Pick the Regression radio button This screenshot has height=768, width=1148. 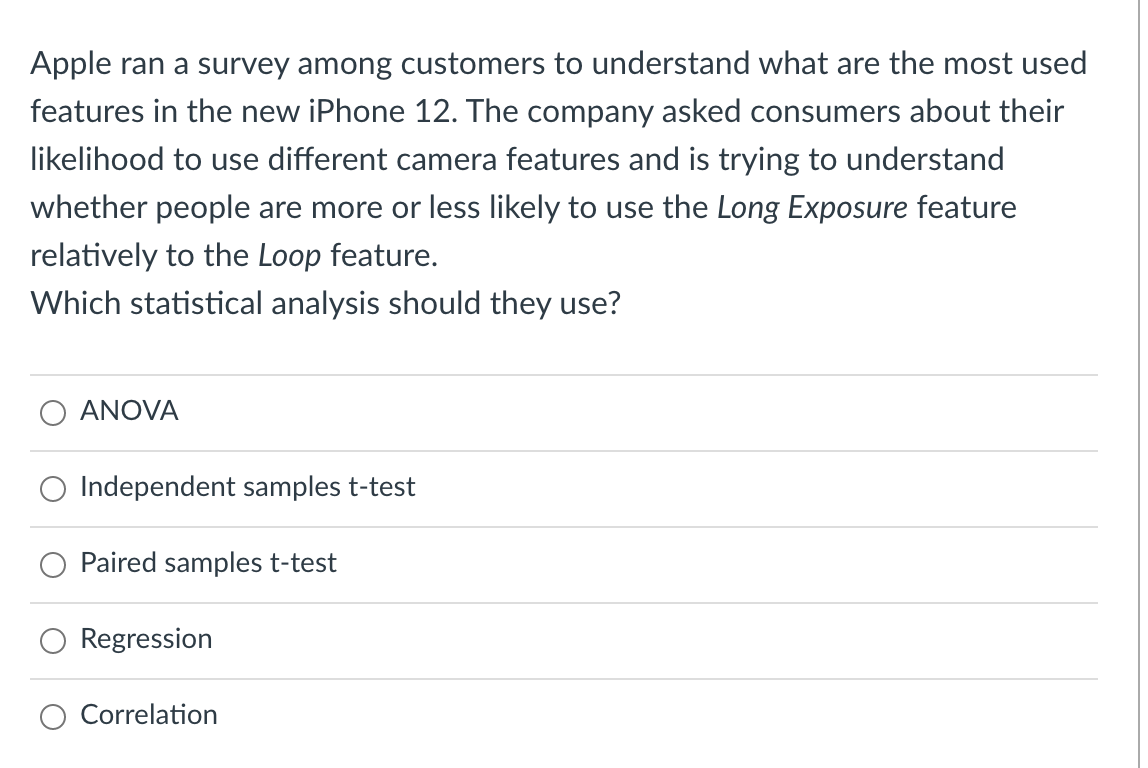(x=53, y=641)
